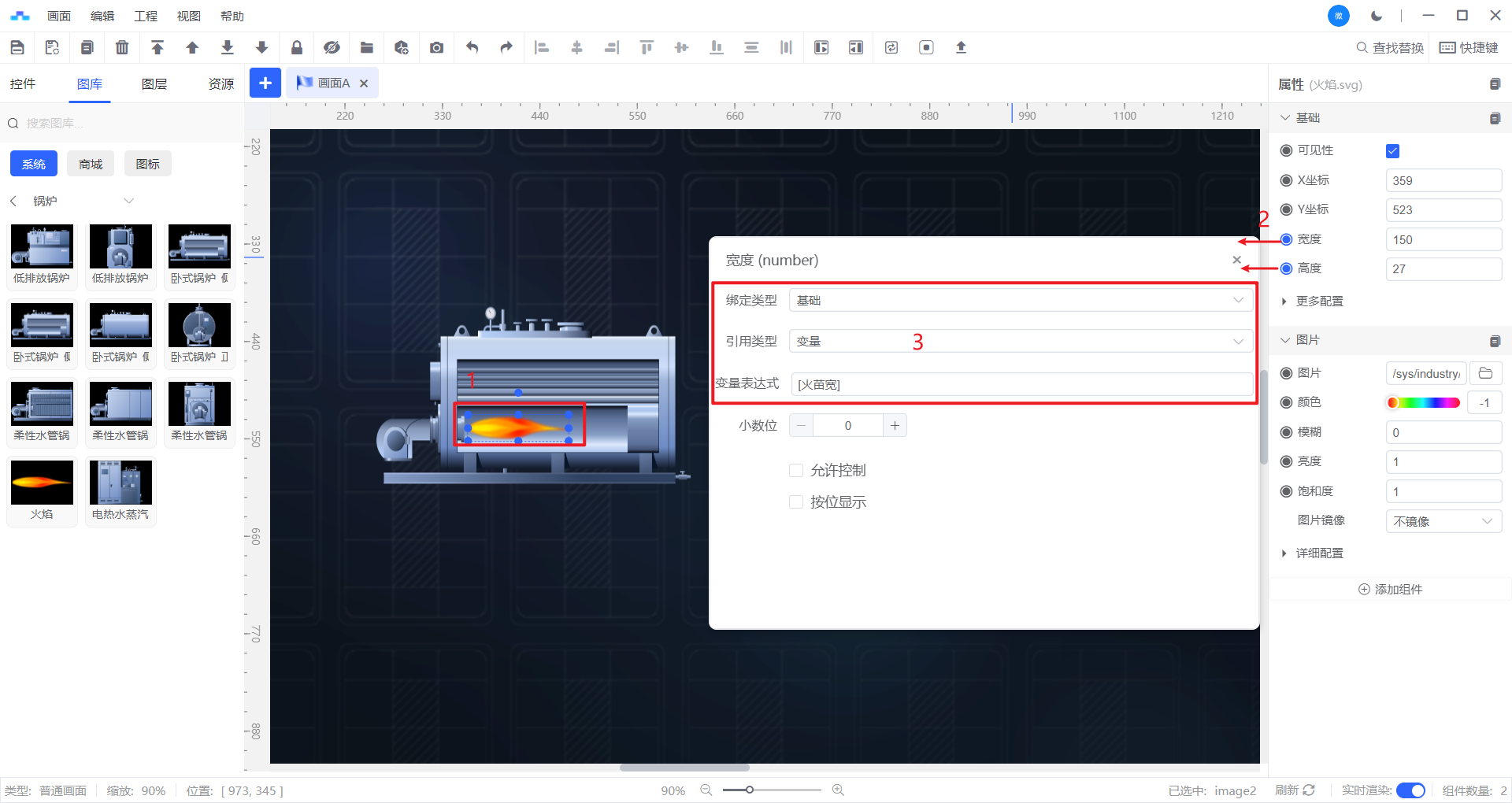
Task: Open the 图片镜像 dropdown
Action: (x=1443, y=521)
